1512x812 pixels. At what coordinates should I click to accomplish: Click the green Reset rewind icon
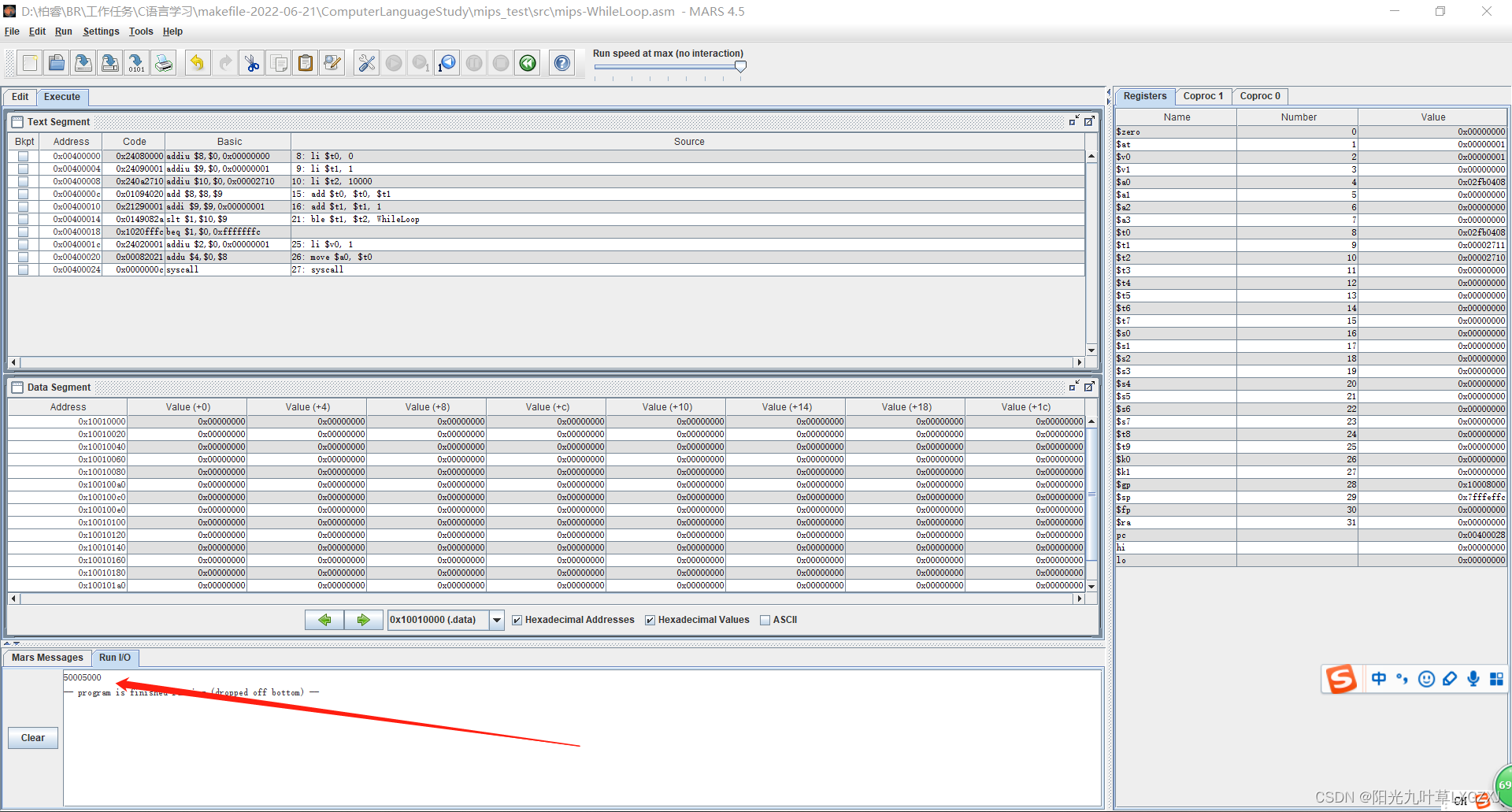(528, 63)
